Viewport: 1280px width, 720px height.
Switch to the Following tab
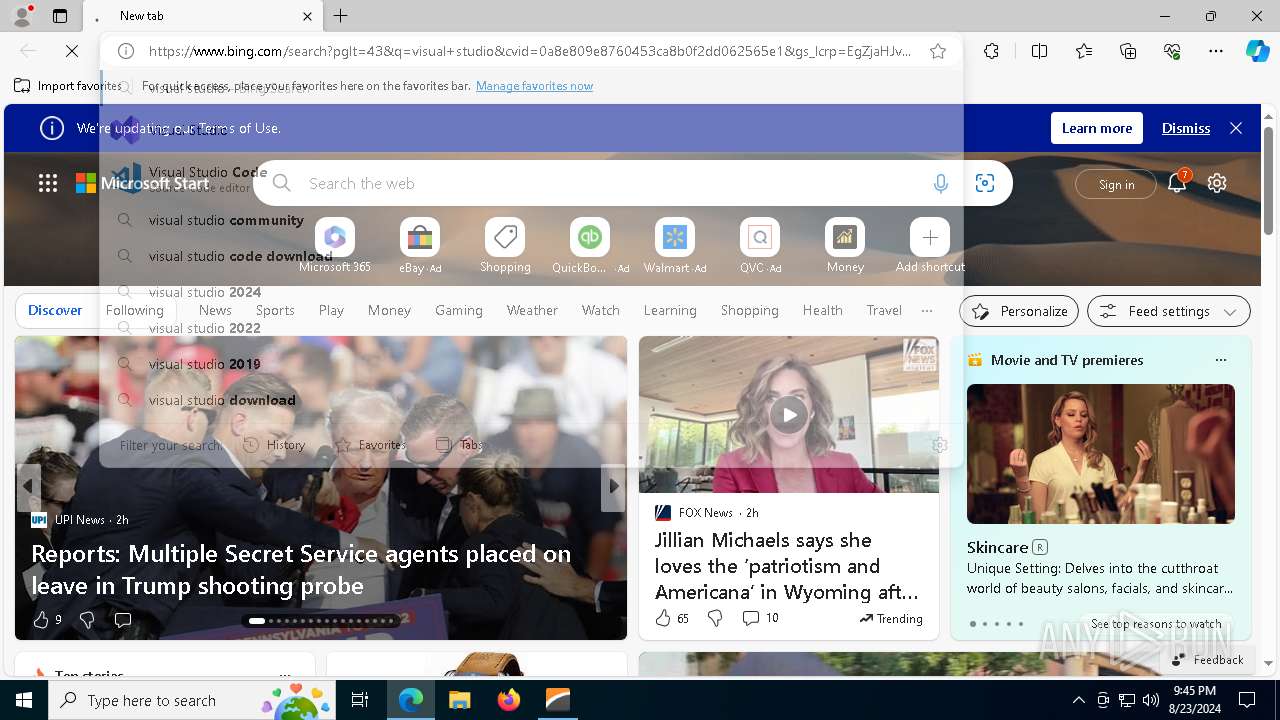point(135,310)
